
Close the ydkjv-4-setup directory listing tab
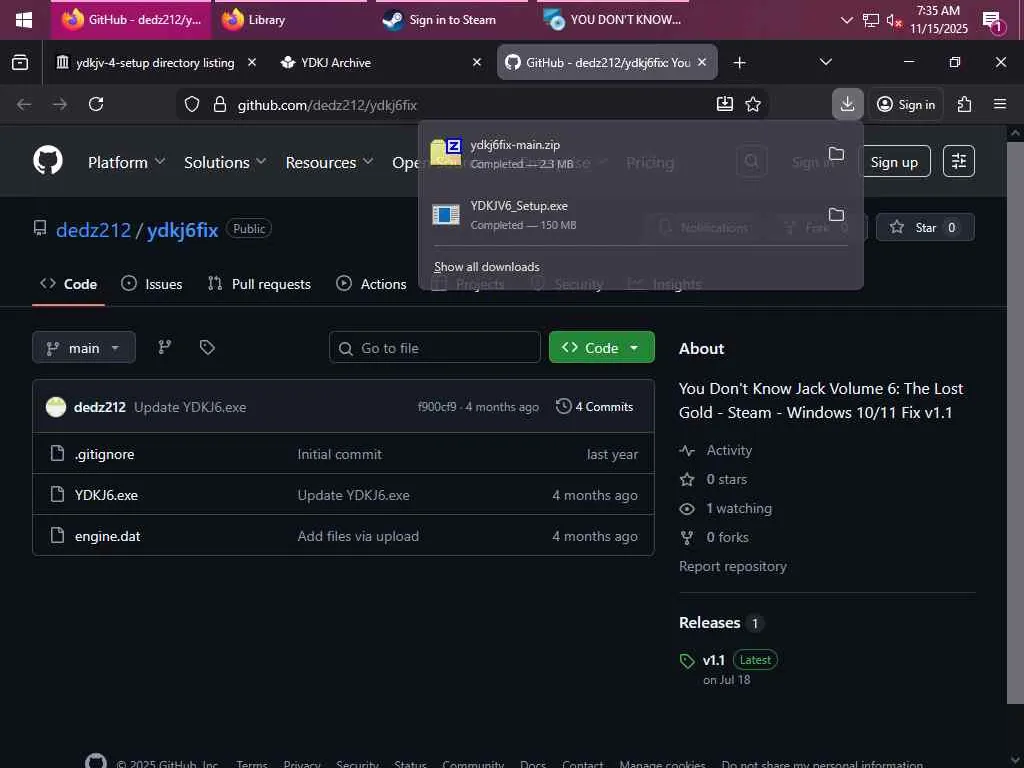tap(252, 62)
